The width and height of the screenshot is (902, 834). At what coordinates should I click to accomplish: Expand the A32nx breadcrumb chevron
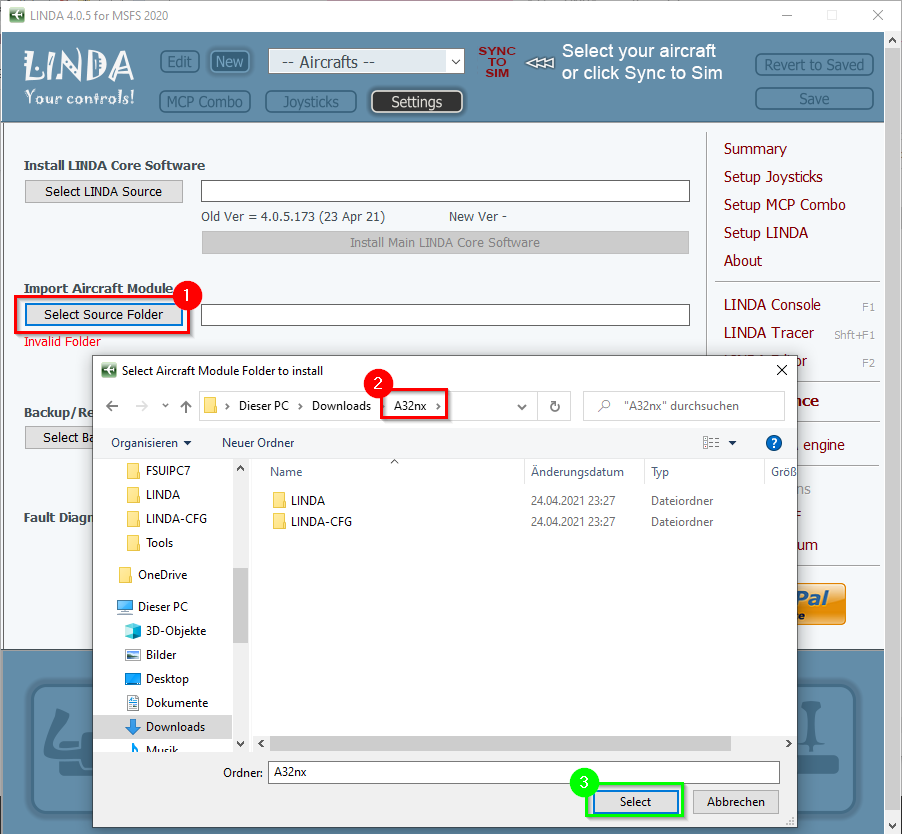pyautogui.click(x=438, y=406)
